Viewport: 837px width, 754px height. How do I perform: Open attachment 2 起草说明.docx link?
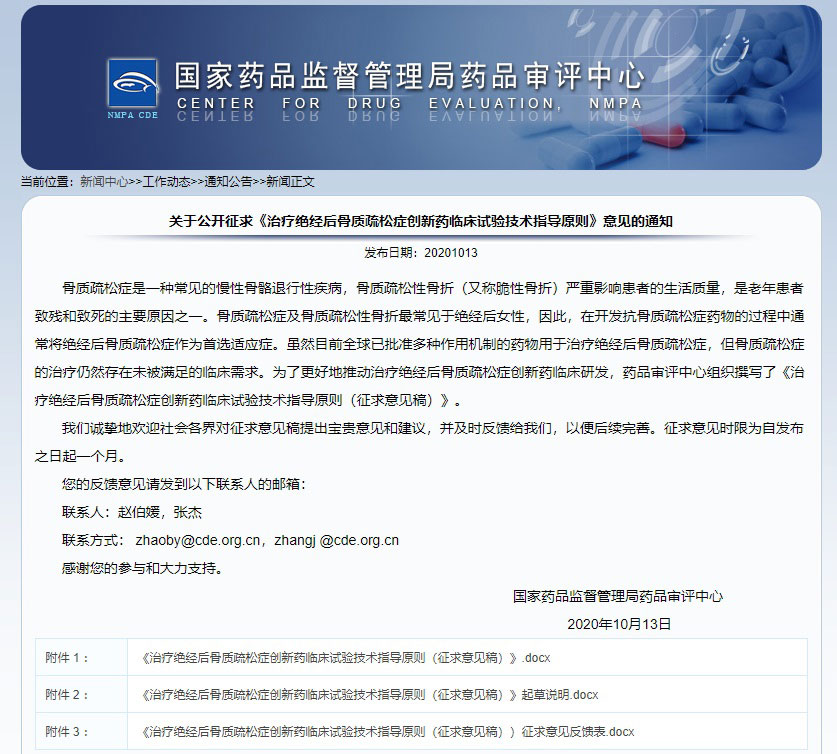(370, 695)
